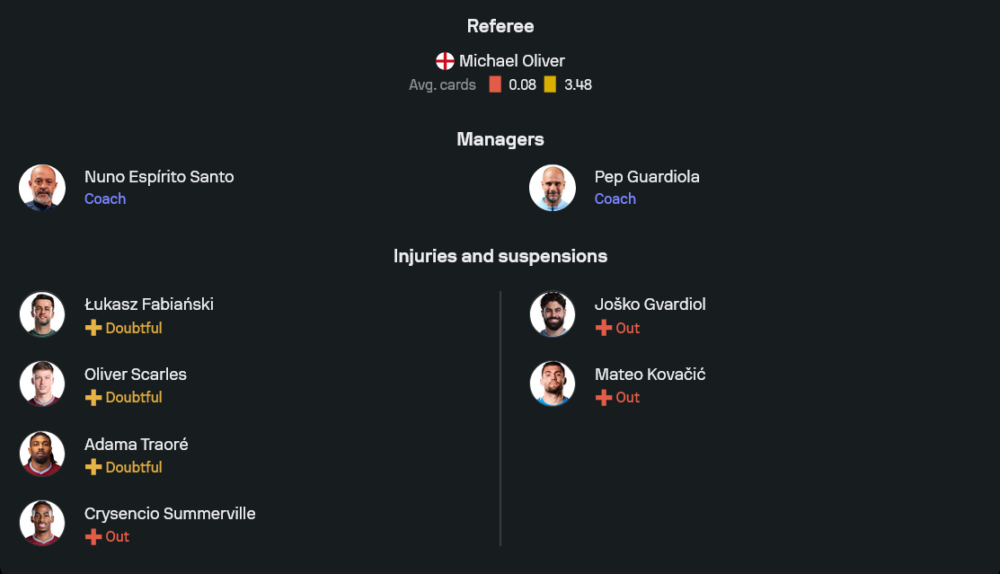The width and height of the screenshot is (1000, 574).
Task: Click the doubtful cross icon under Oliver Scarles
Action: tap(93, 397)
